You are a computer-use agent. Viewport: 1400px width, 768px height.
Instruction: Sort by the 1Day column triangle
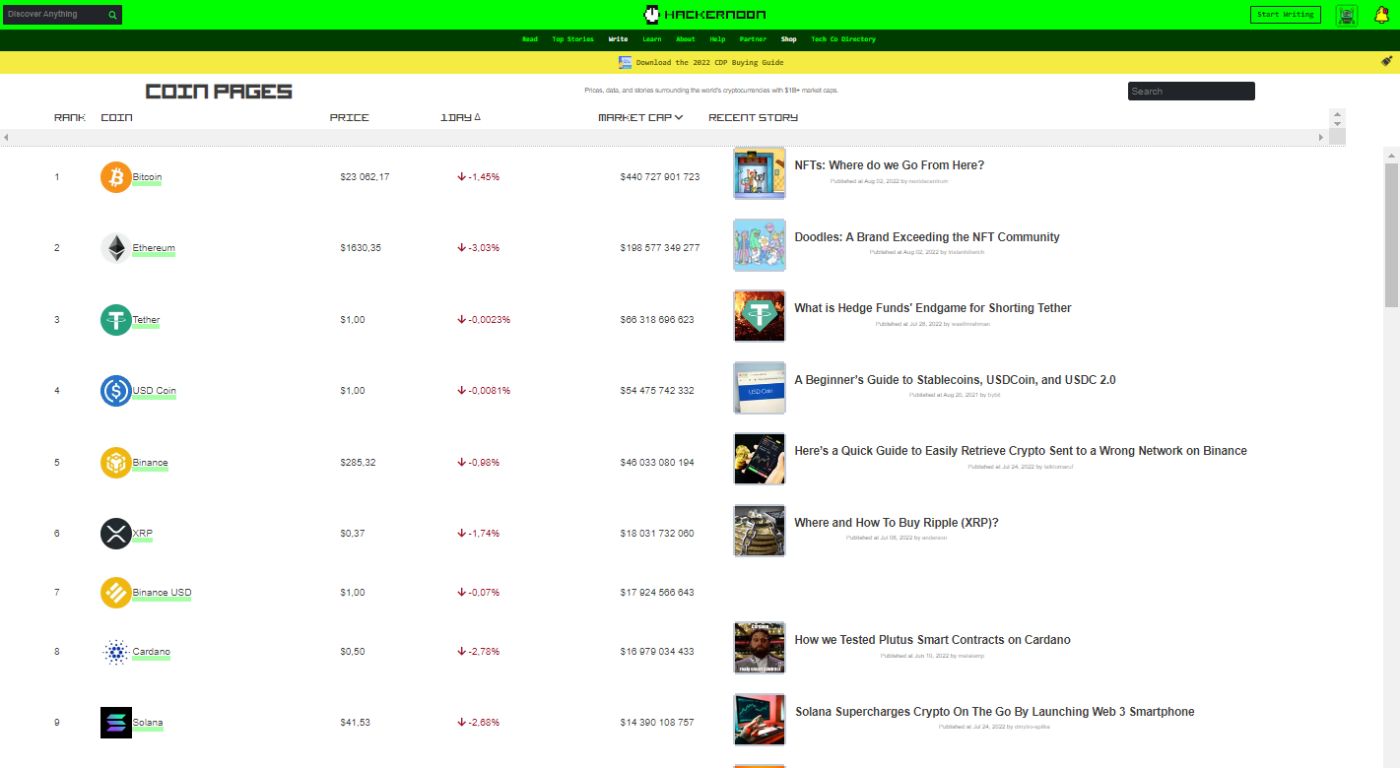coord(477,117)
